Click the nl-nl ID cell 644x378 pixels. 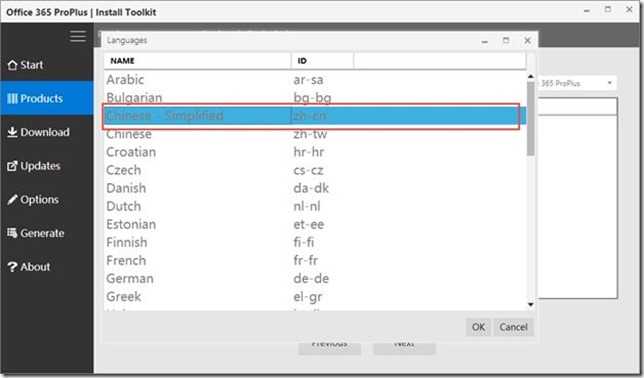[307, 206]
